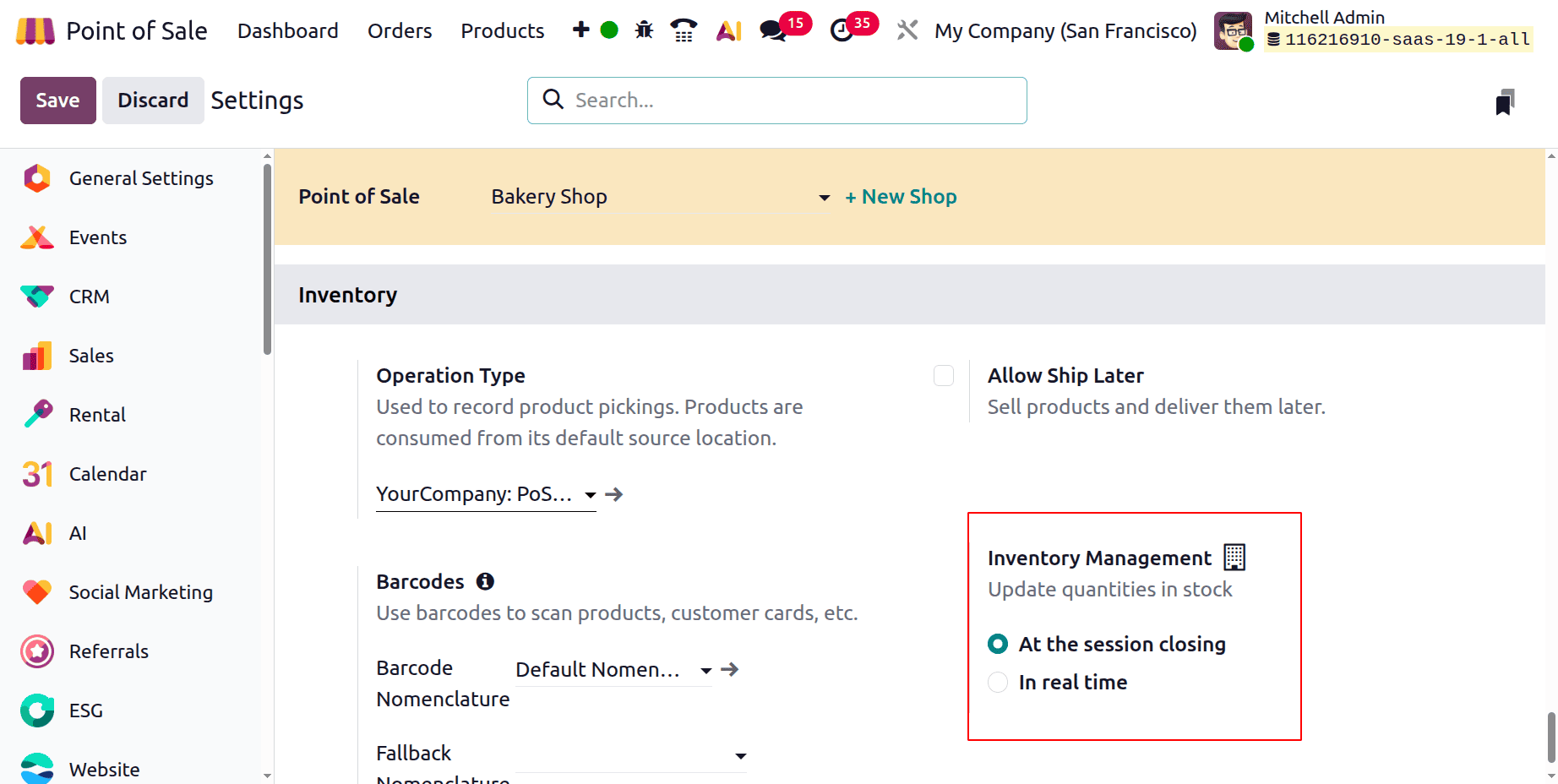Click the + New Shop link
1558x784 pixels.
pyautogui.click(x=901, y=197)
